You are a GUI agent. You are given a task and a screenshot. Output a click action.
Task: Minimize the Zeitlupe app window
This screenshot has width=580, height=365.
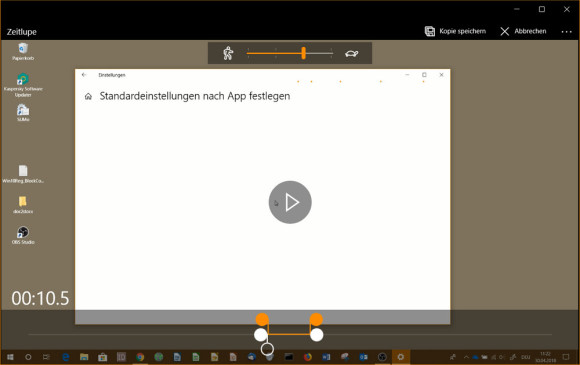pos(517,9)
